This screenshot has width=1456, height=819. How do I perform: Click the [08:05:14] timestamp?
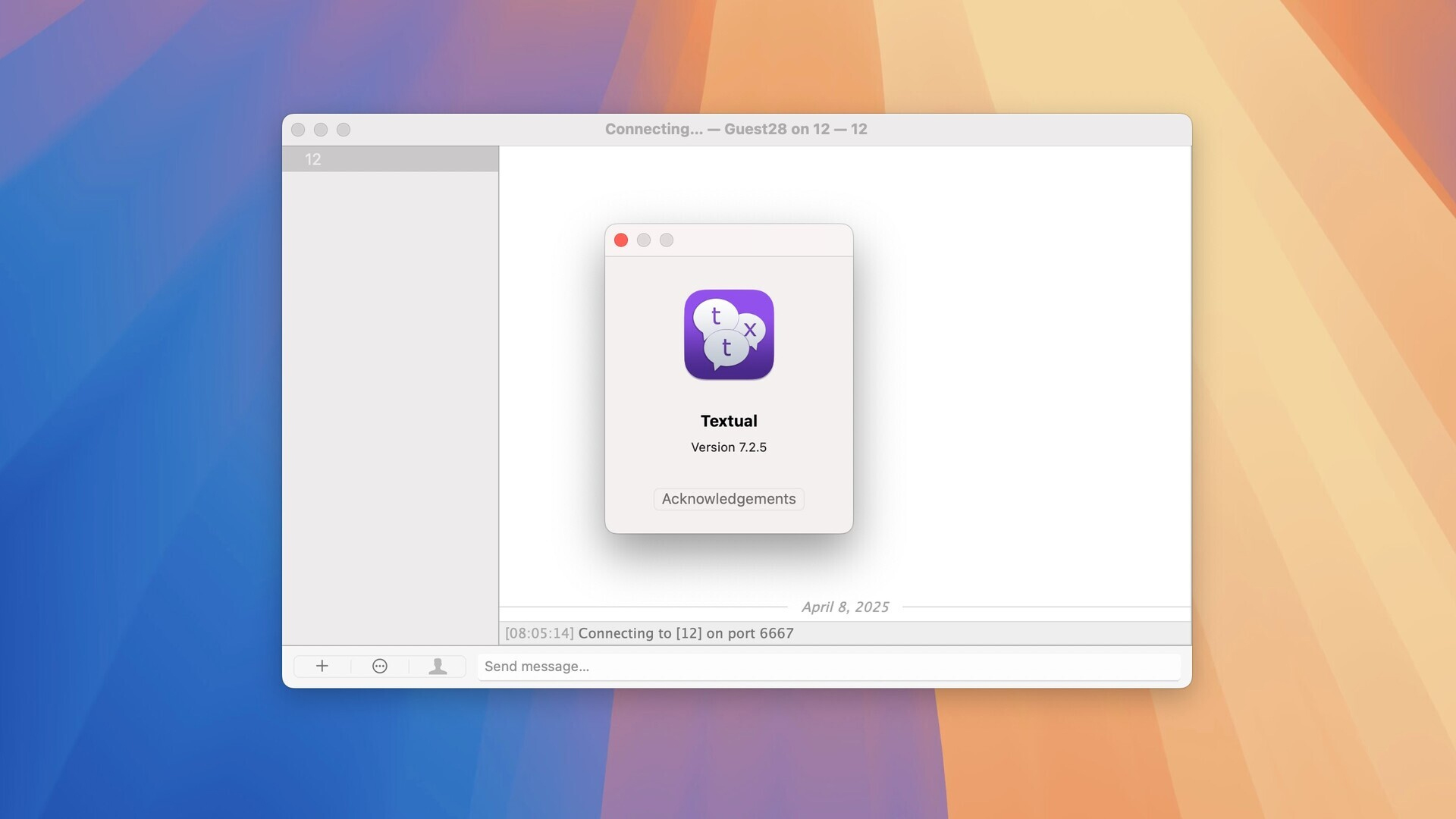click(x=539, y=633)
